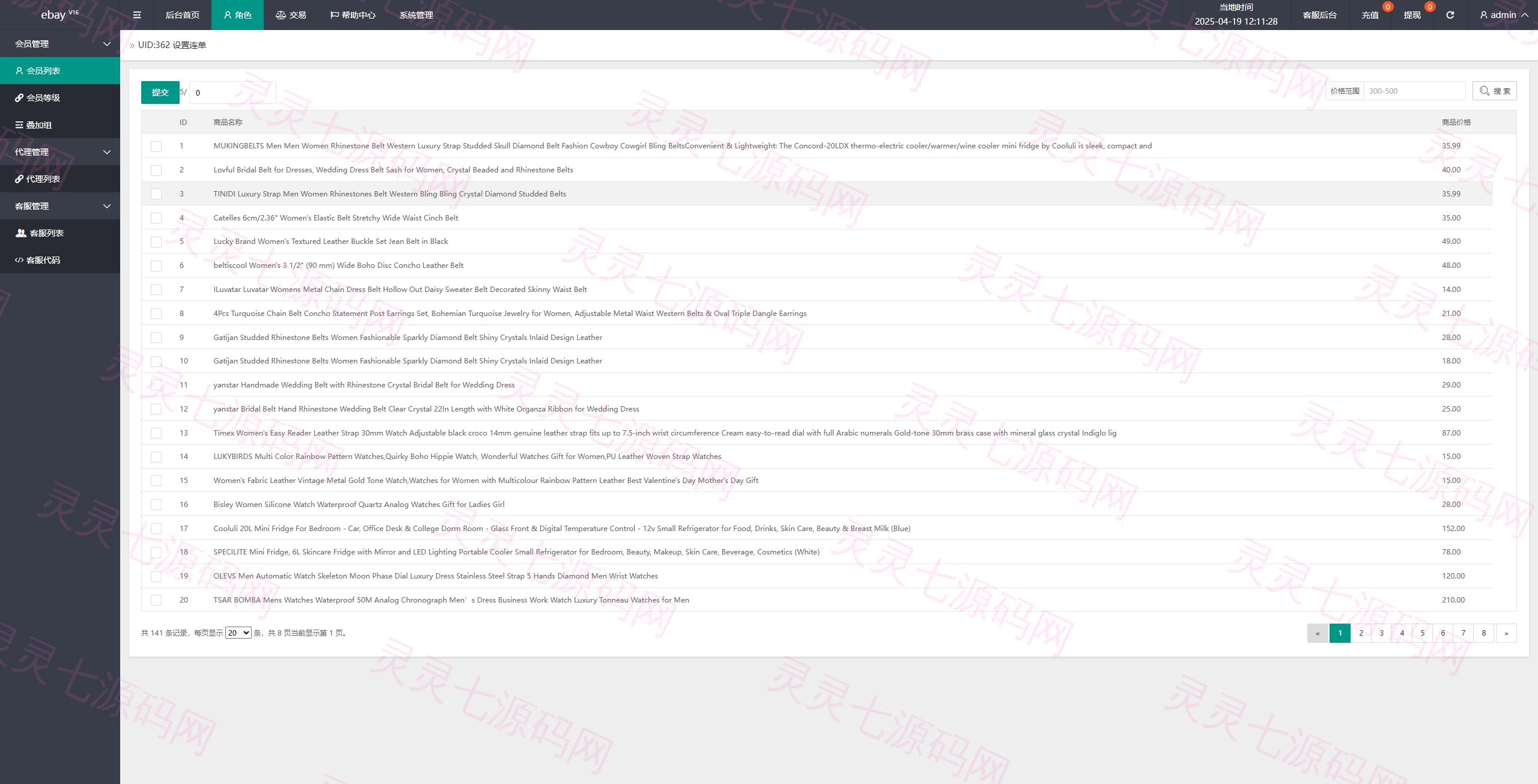The width and height of the screenshot is (1538, 784).
Task: Expand the admin user menu
Action: 1504,15
